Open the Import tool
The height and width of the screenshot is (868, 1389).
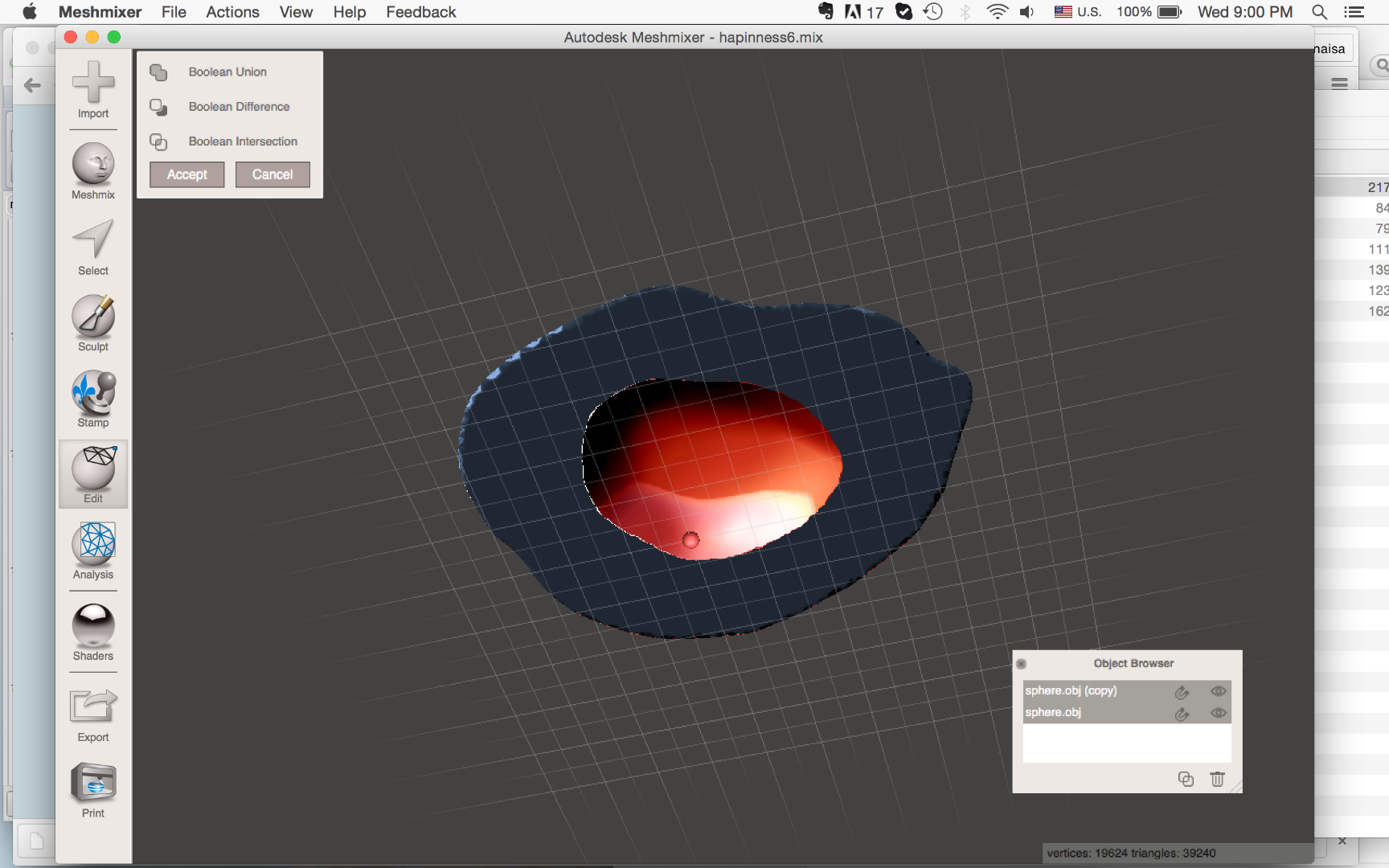pos(93,89)
